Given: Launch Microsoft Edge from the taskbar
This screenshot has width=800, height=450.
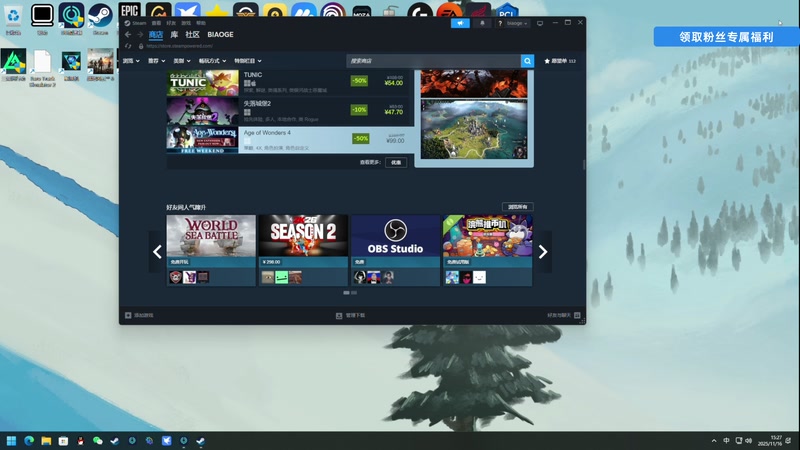Looking at the screenshot, I should pos(29,440).
